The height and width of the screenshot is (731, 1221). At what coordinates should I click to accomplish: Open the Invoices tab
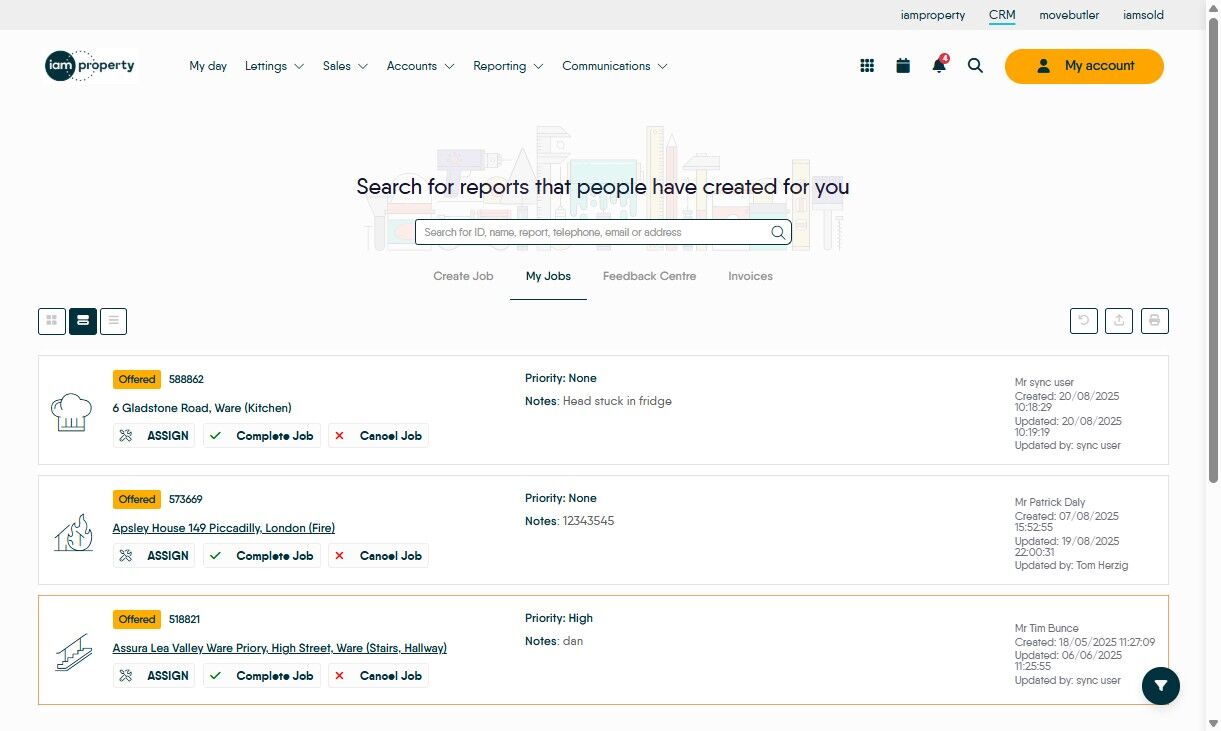(750, 276)
